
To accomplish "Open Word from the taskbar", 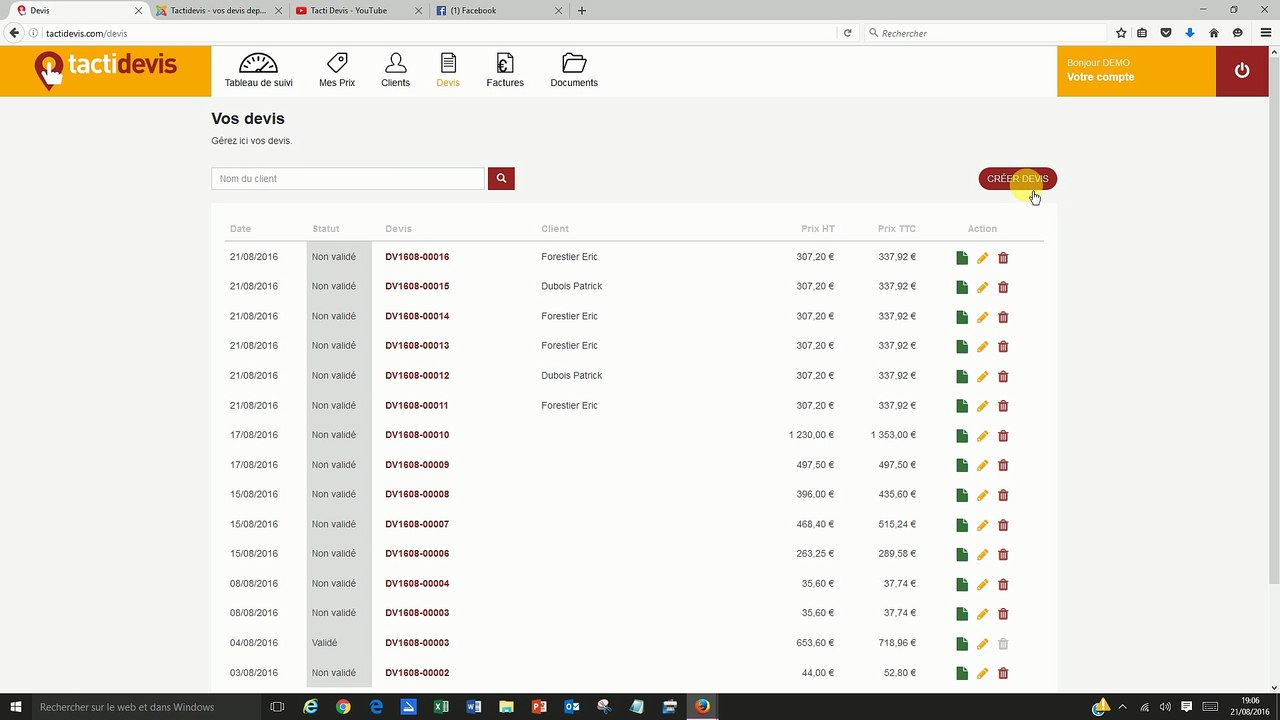I will tap(474, 707).
